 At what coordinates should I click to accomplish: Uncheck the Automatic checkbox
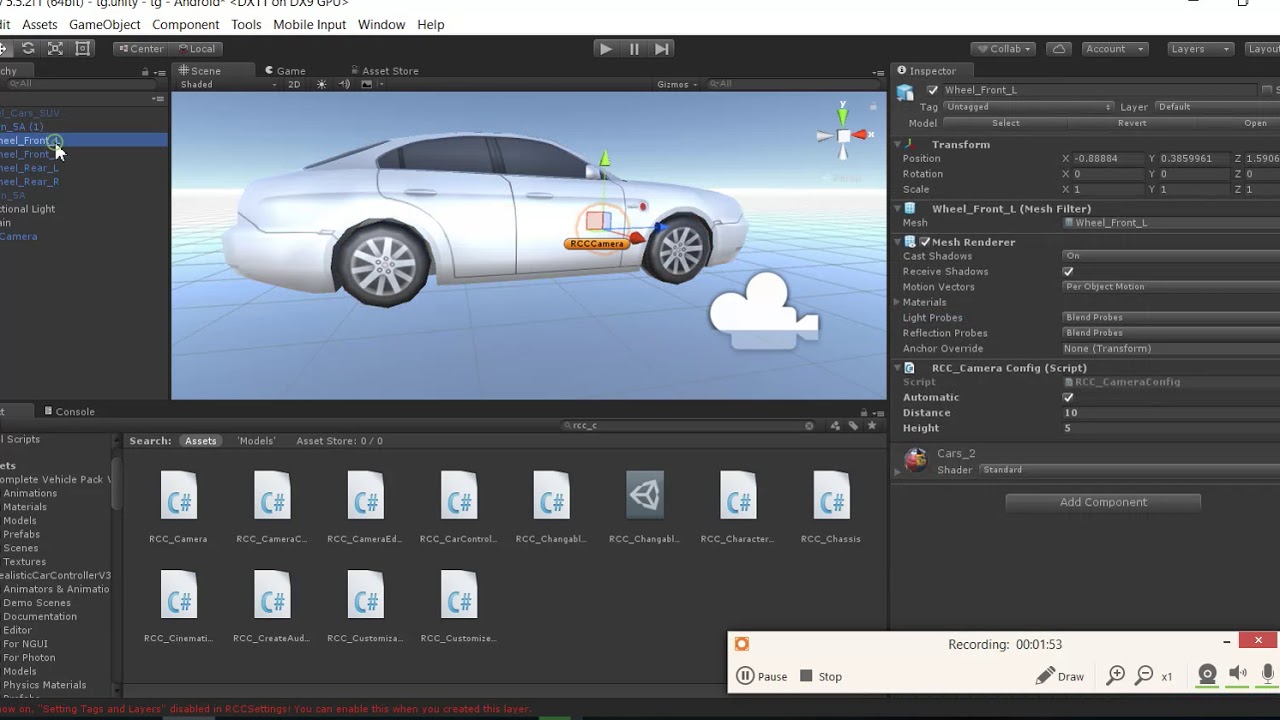click(1068, 398)
